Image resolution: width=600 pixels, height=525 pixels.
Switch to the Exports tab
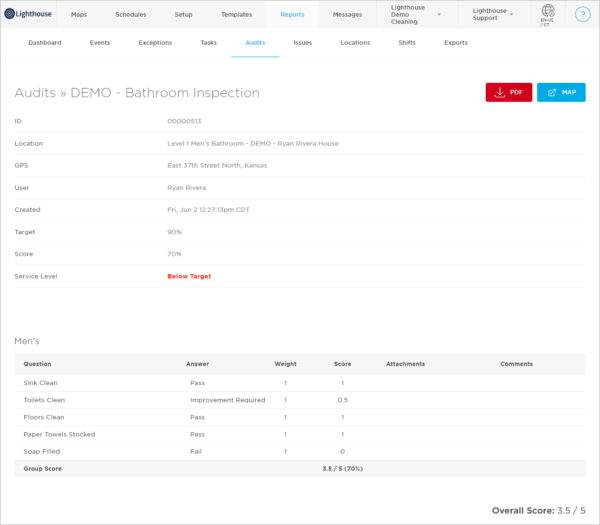tap(456, 42)
